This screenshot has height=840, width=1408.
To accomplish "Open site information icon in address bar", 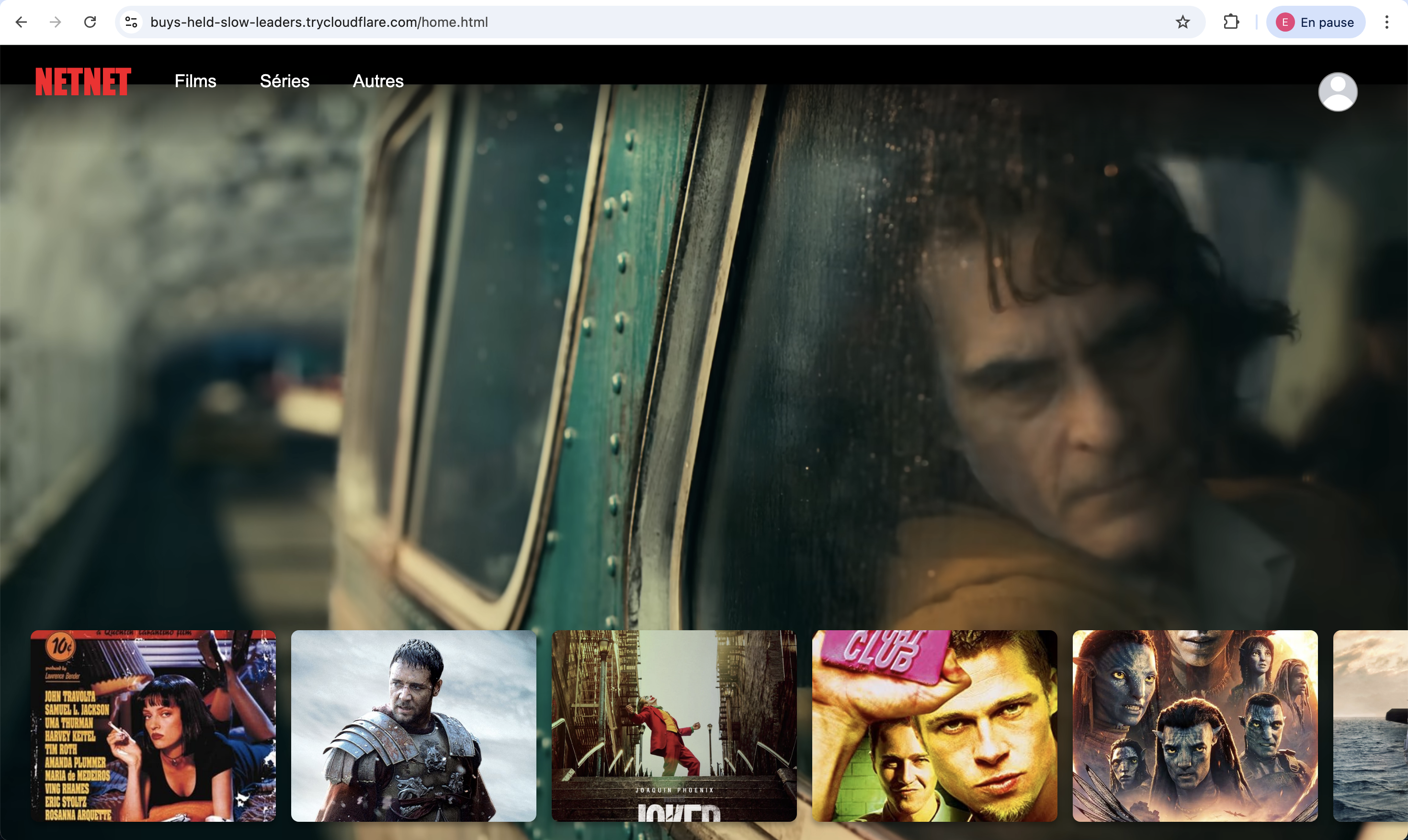I will [x=131, y=22].
